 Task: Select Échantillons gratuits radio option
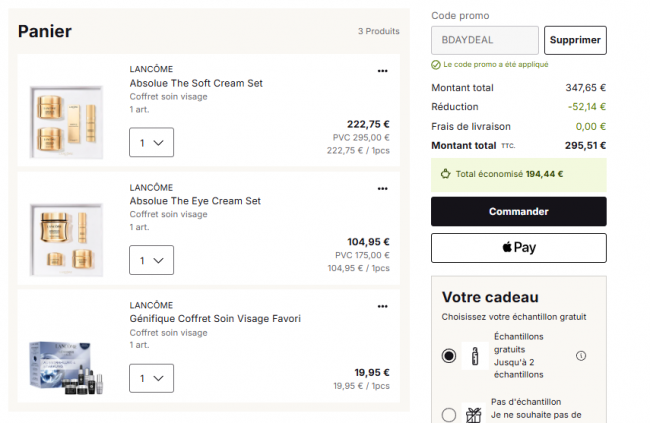[449, 356]
